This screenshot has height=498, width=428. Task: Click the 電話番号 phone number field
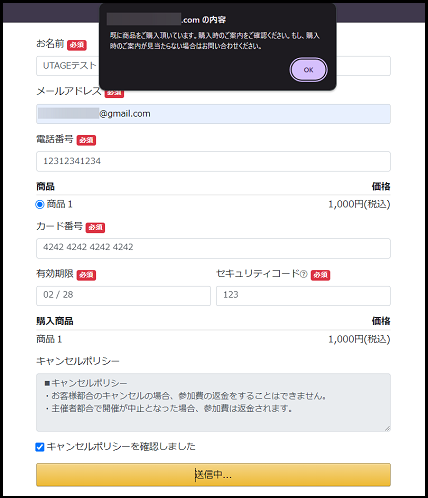click(x=213, y=161)
